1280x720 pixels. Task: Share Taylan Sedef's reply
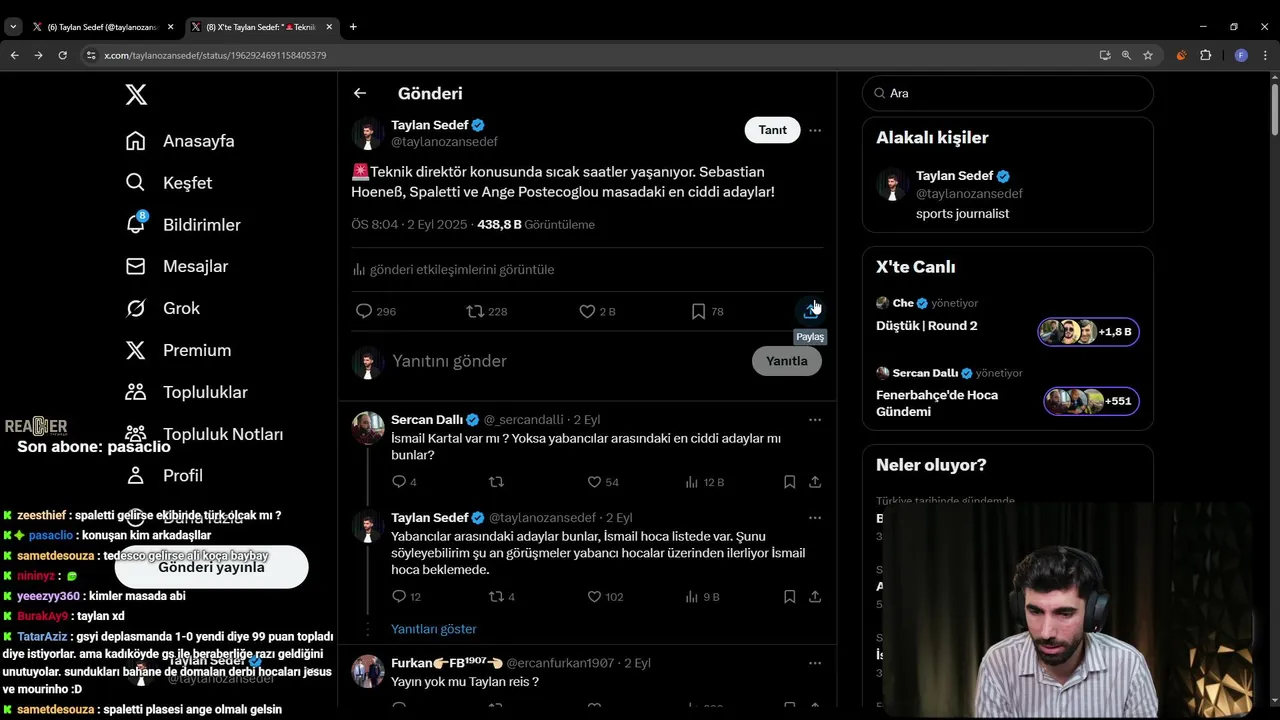[815, 597]
